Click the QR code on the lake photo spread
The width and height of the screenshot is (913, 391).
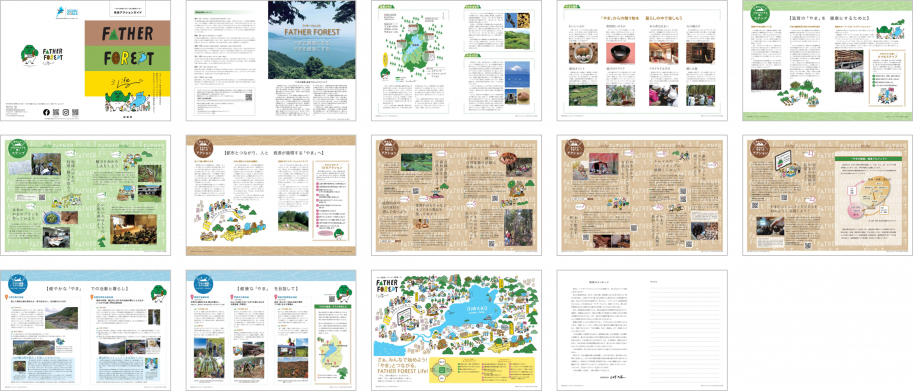tap(248, 98)
